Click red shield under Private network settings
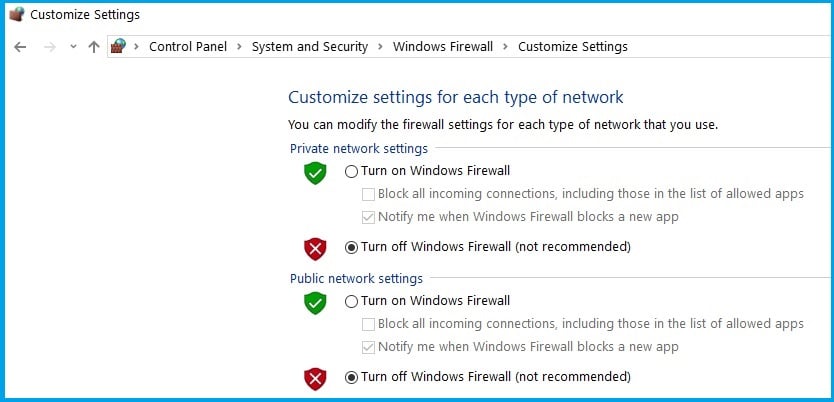Screen dimensions: 834x402 315,248
